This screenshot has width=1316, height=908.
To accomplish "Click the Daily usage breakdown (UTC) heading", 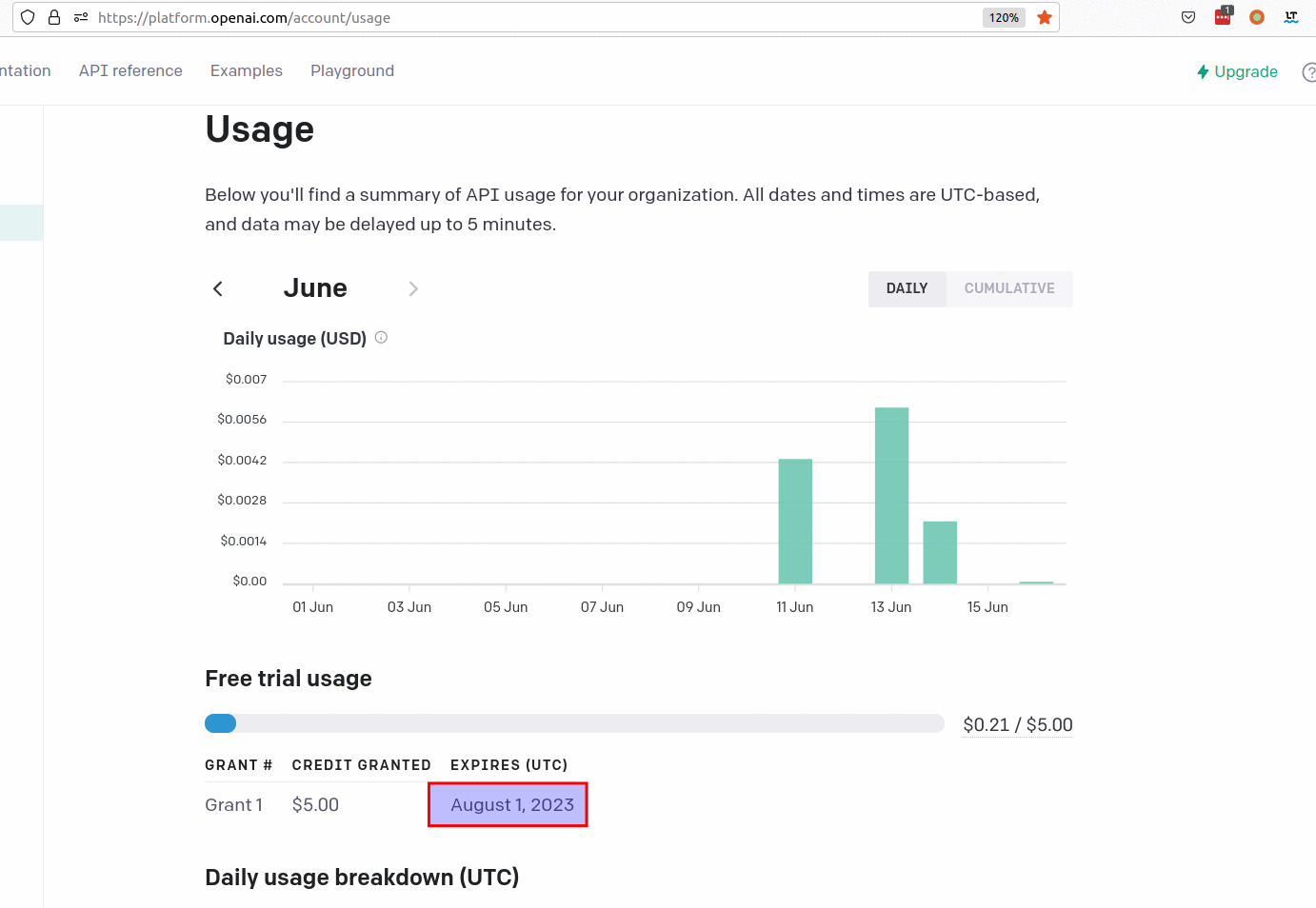I will (362, 877).
